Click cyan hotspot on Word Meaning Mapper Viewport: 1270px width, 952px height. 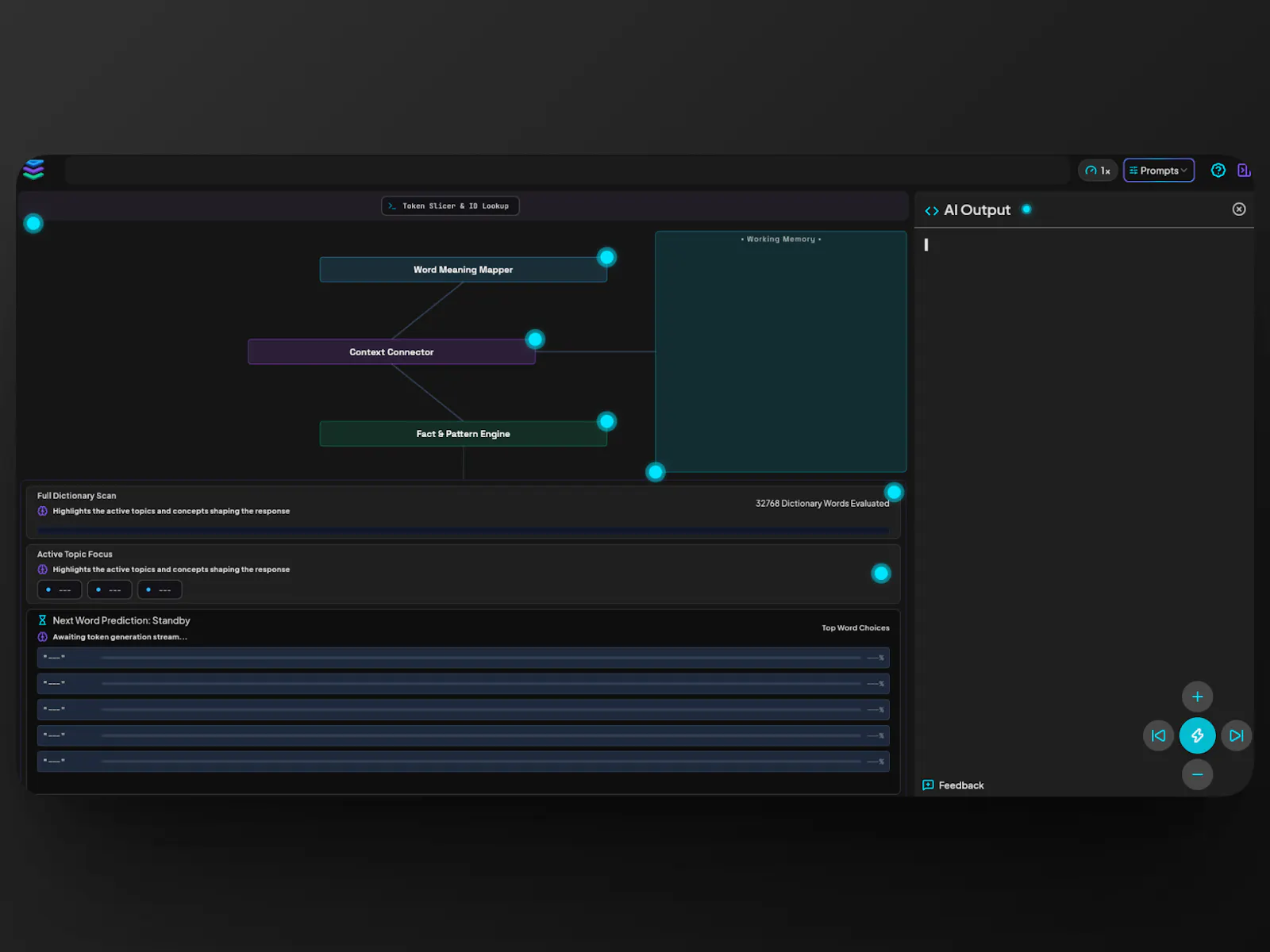tap(607, 257)
